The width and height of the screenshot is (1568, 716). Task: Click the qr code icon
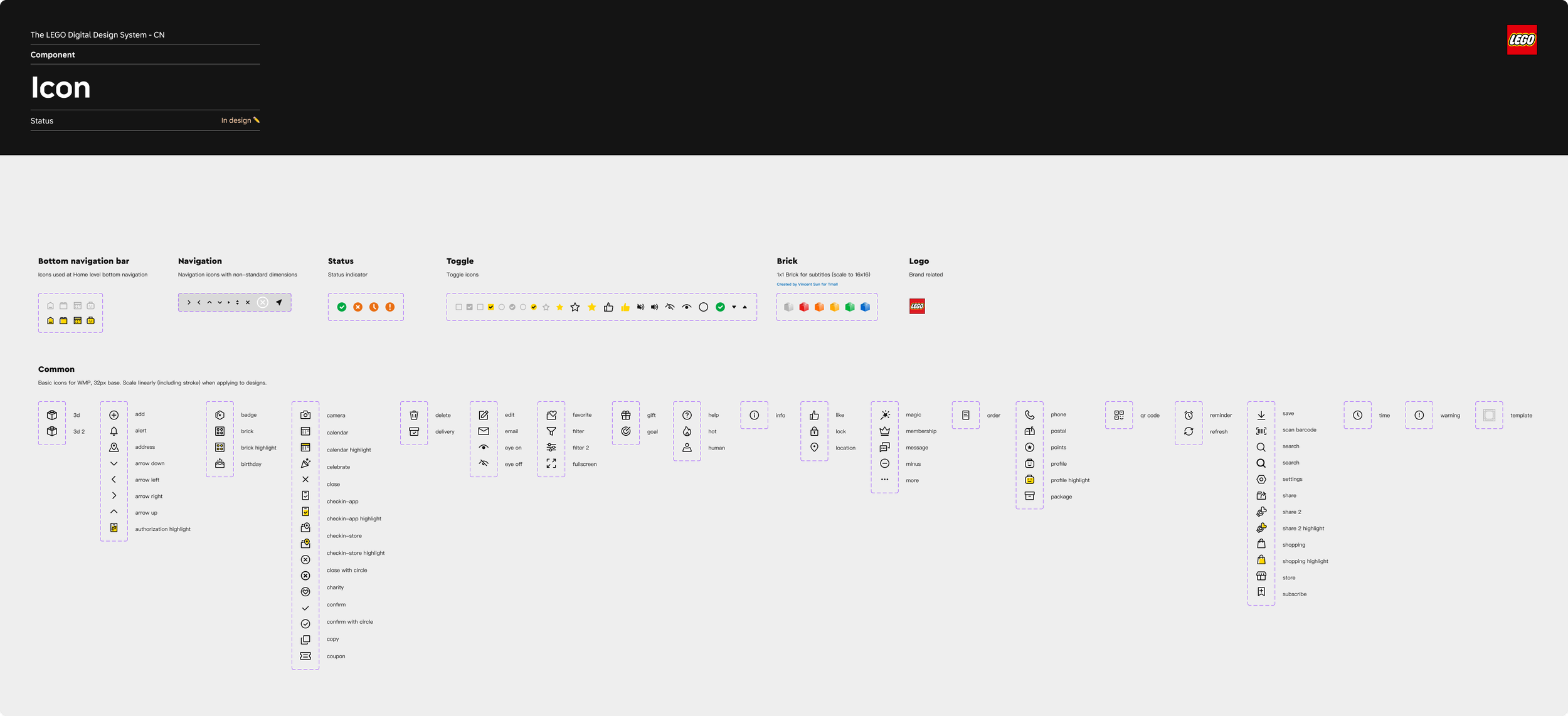tap(1118, 415)
